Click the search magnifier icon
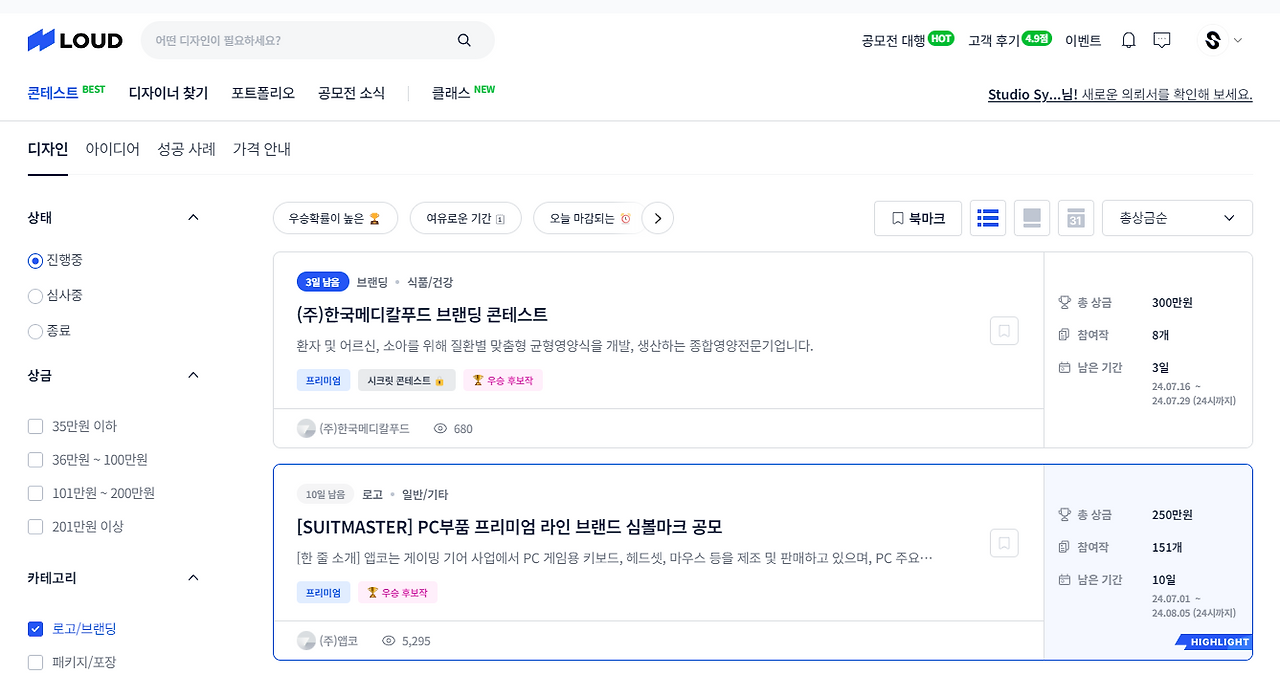This screenshot has height=674, width=1280. pyautogui.click(x=463, y=39)
